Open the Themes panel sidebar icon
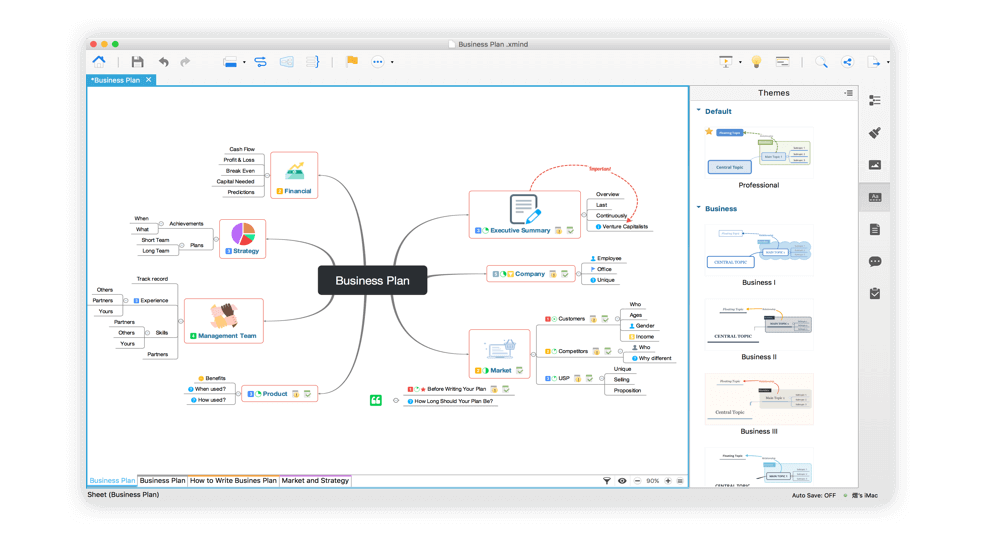Viewport: 1000px width, 540px height. click(875, 197)
